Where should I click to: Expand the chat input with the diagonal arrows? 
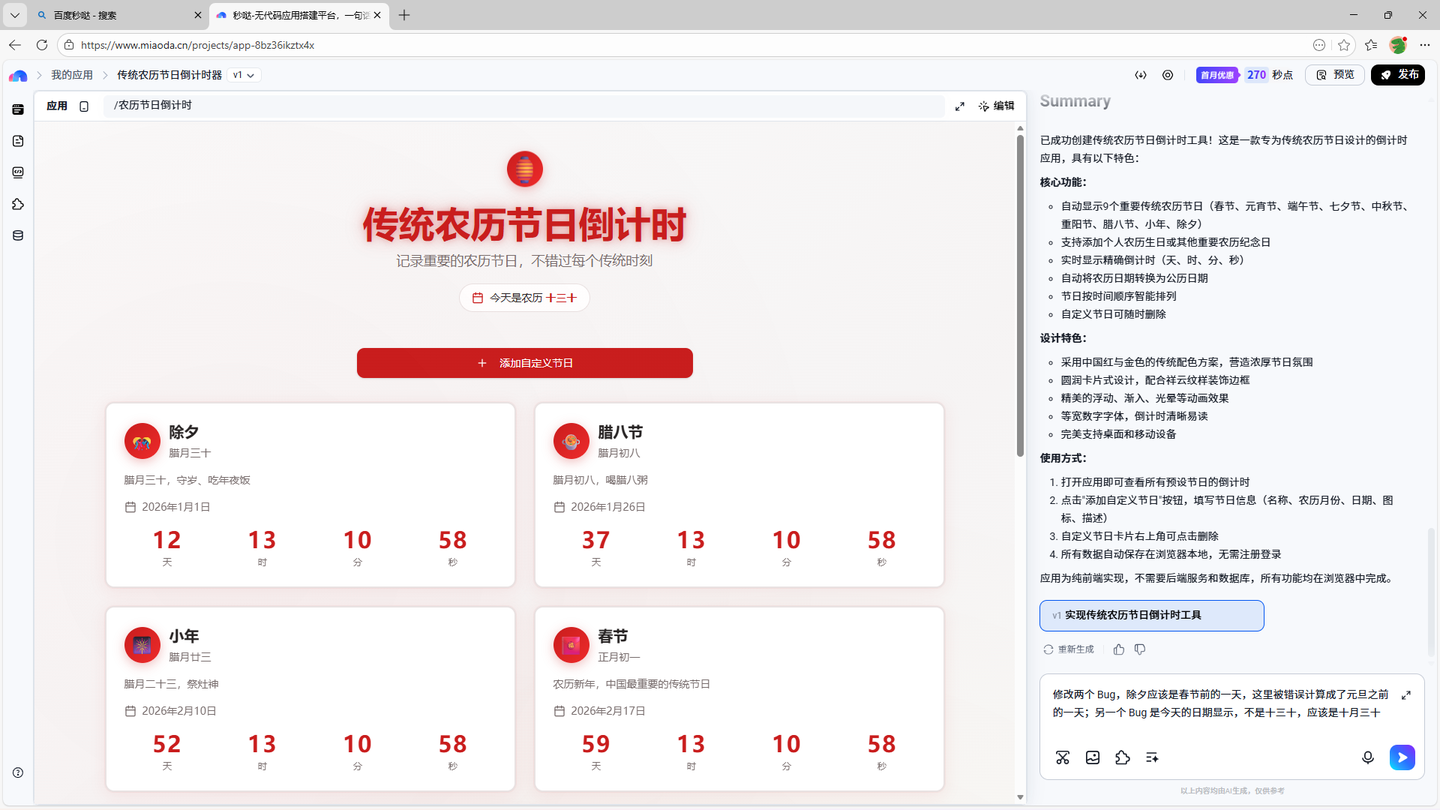1406,694
